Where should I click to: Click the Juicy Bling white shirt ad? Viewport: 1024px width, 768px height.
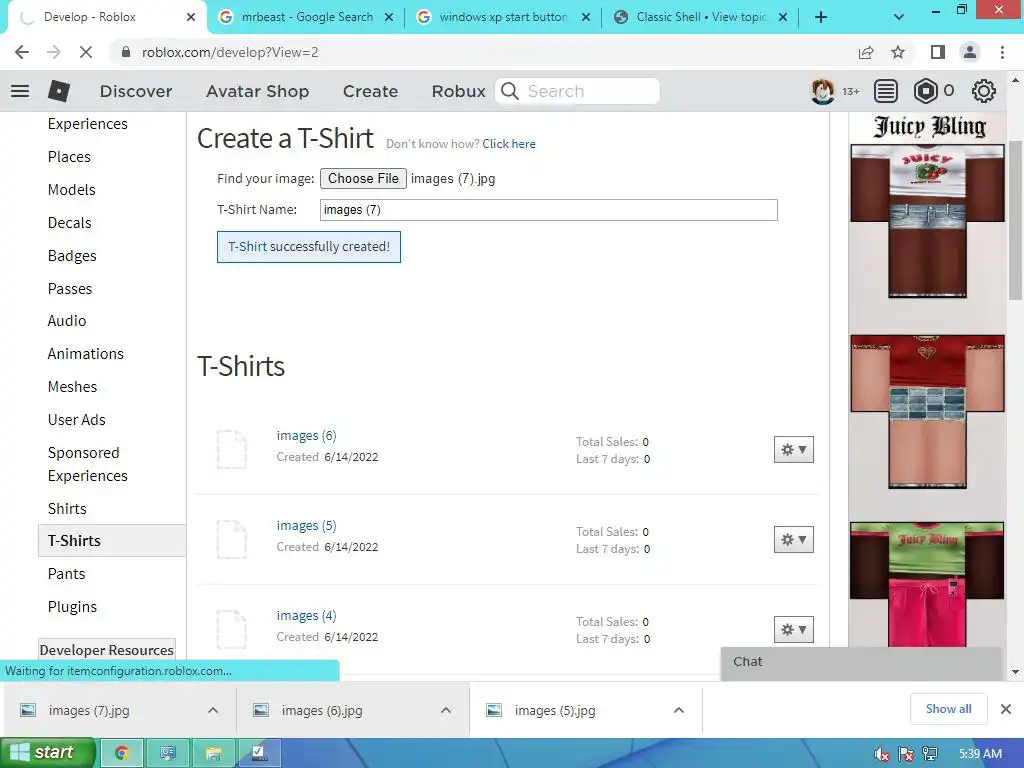click(927, 221)
